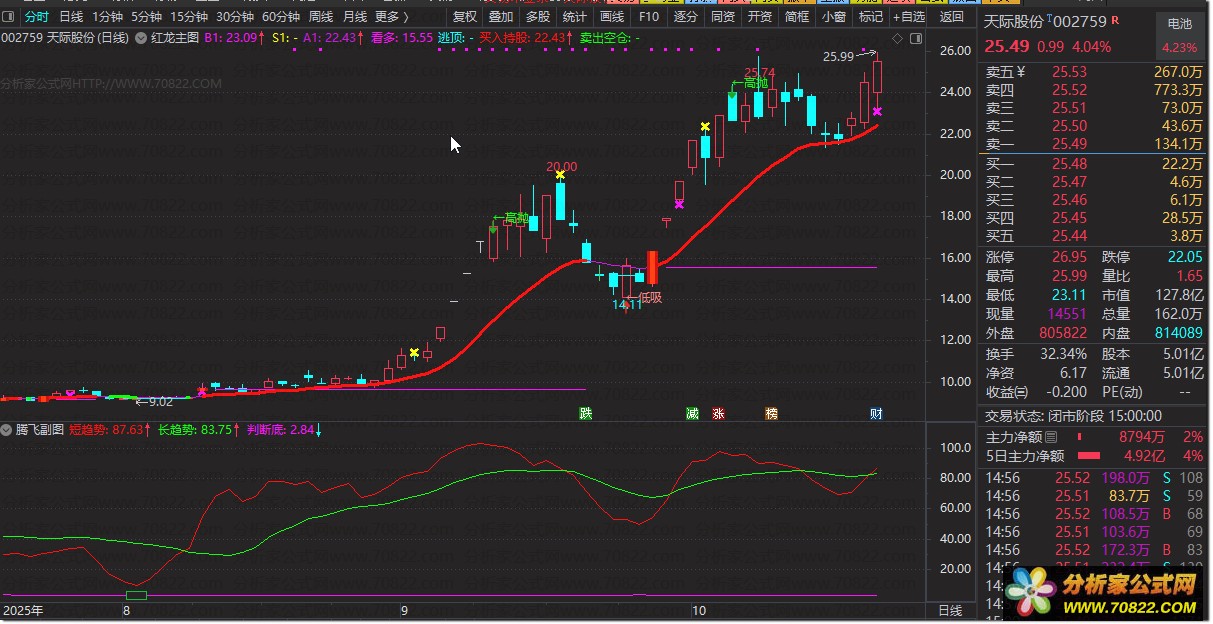
Task: Click the 减 event marker icon
Action: pos(692,413)
